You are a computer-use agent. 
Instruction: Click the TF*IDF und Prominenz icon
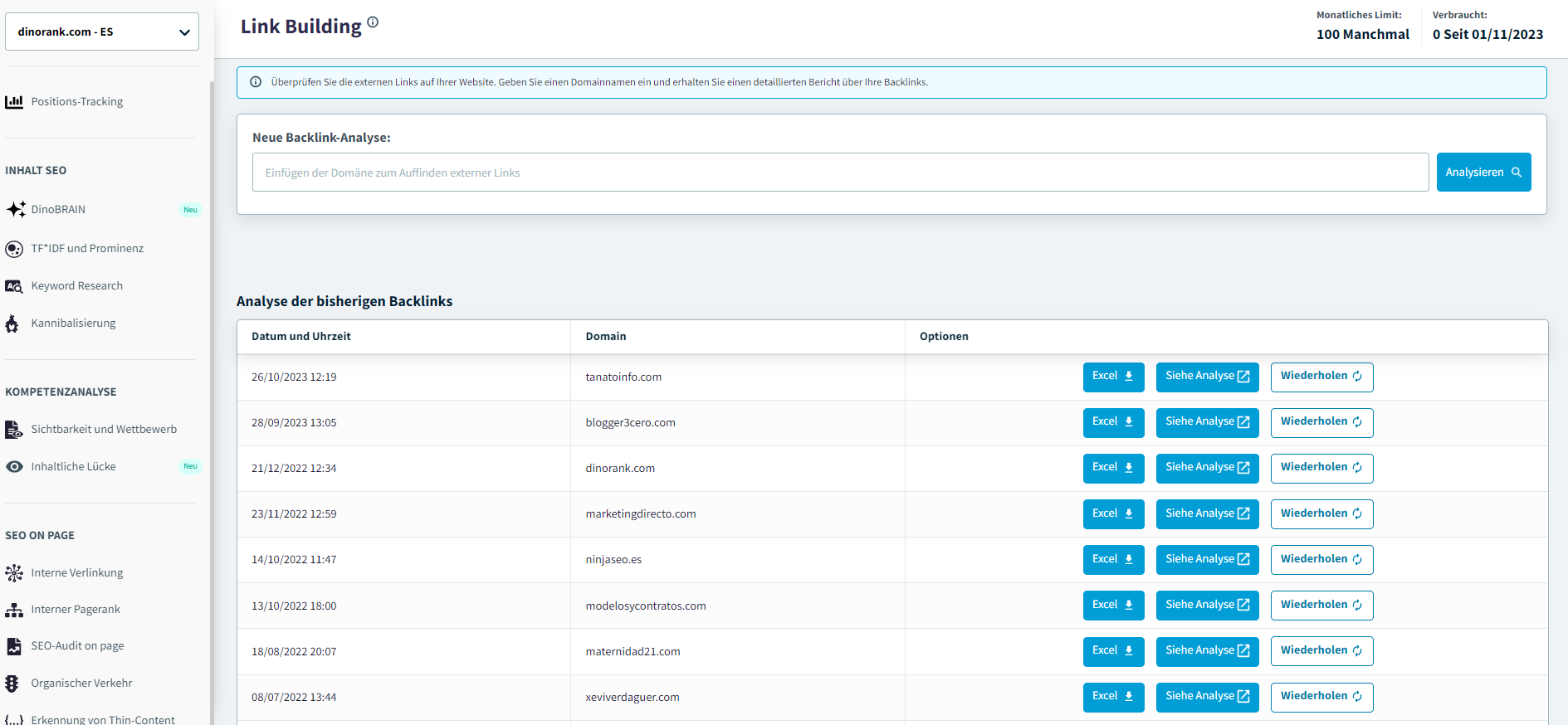(x=14, y=249)
